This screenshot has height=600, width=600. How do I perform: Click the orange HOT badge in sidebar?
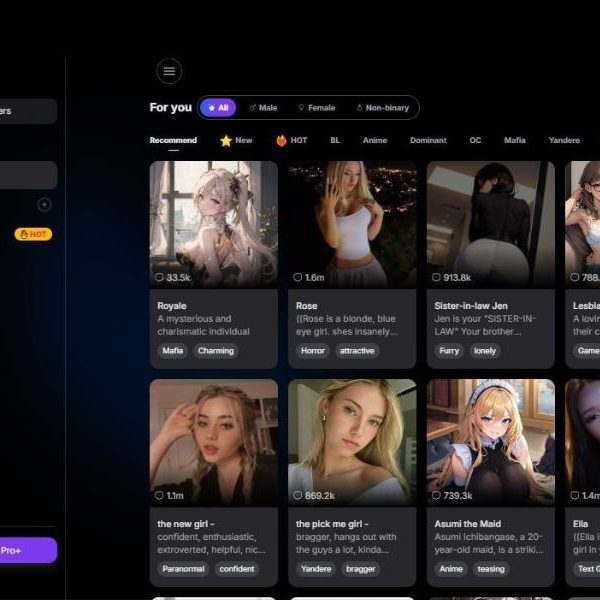click(33, 234)
